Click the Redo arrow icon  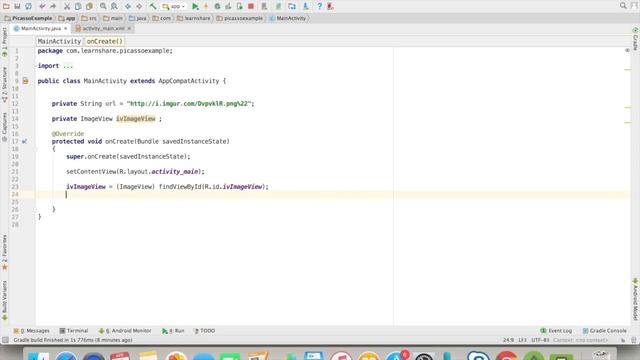[53, 6]
